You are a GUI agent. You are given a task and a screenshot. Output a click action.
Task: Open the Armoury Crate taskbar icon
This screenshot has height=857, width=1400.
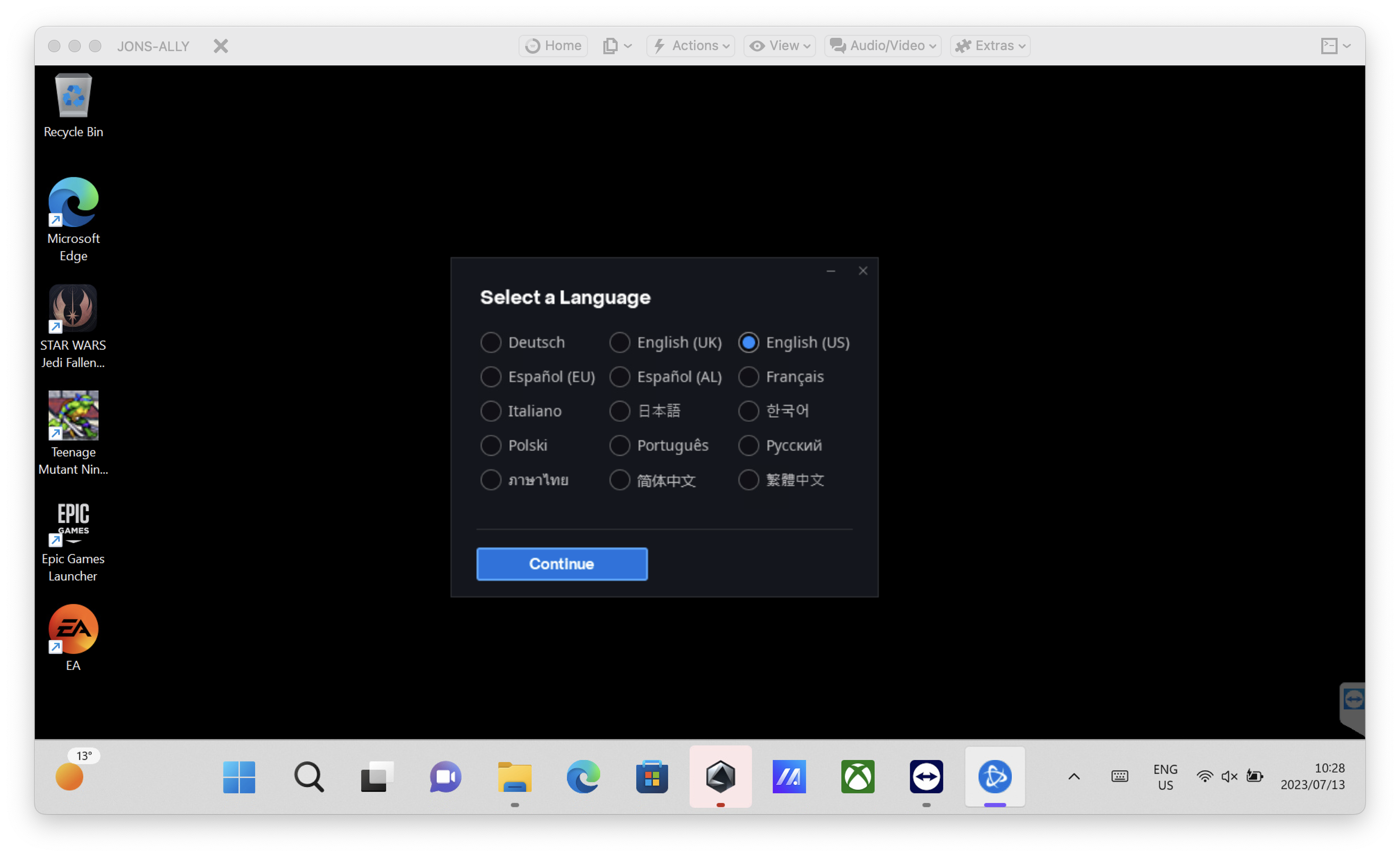pos(720,776)
